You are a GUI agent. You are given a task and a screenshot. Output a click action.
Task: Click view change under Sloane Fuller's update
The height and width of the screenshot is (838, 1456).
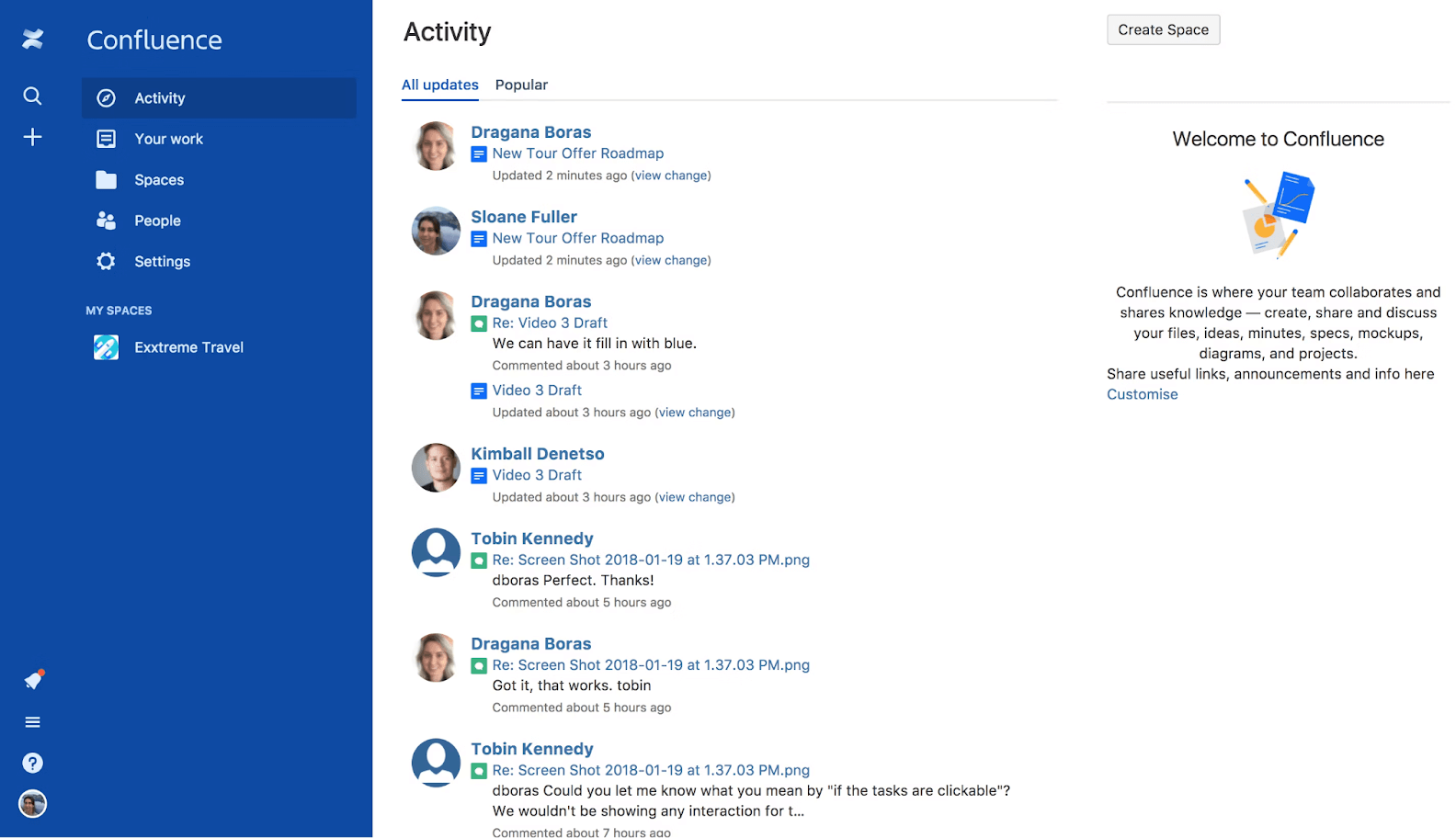671,260
